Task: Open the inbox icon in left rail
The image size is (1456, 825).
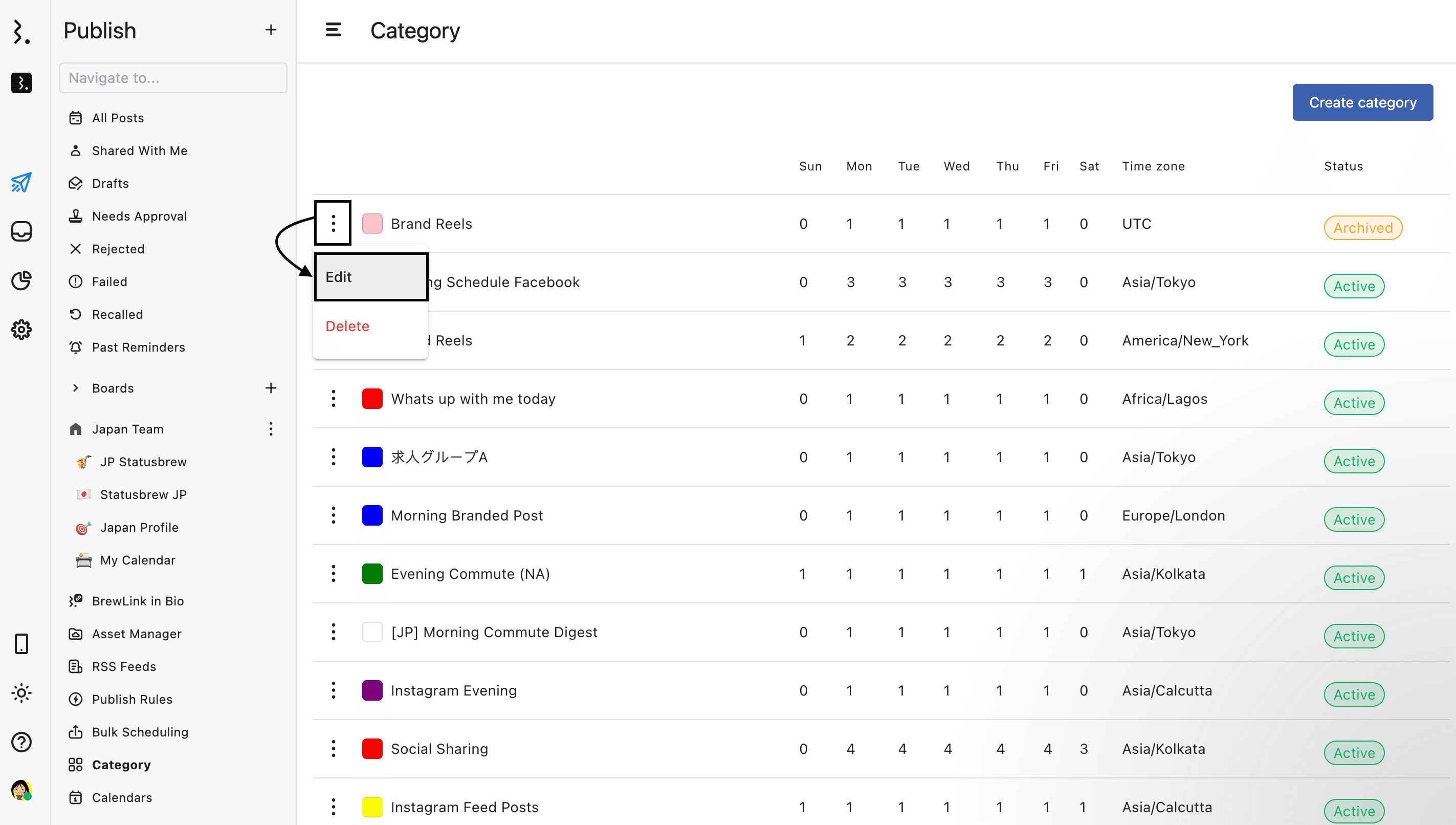Action: pos(21,231)
